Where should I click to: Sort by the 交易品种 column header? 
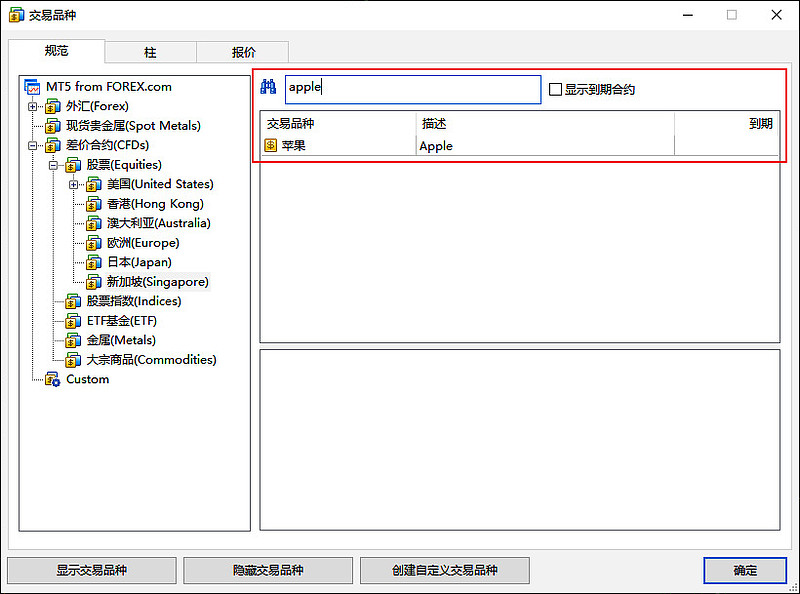tap(339, 123)
